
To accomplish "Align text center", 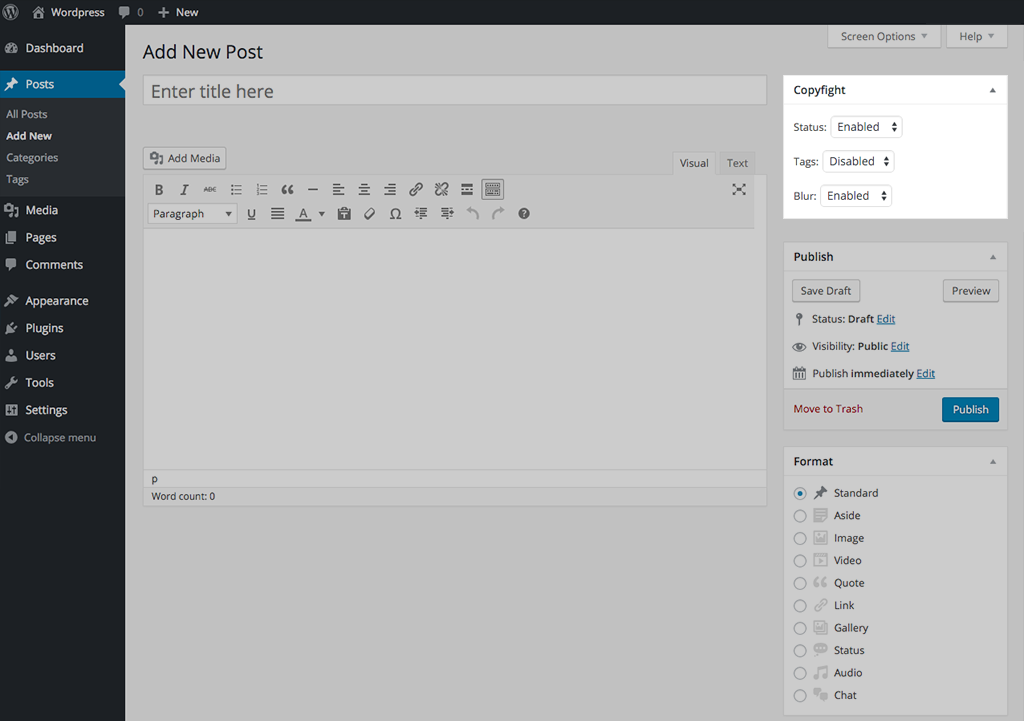I will [364, 189].
